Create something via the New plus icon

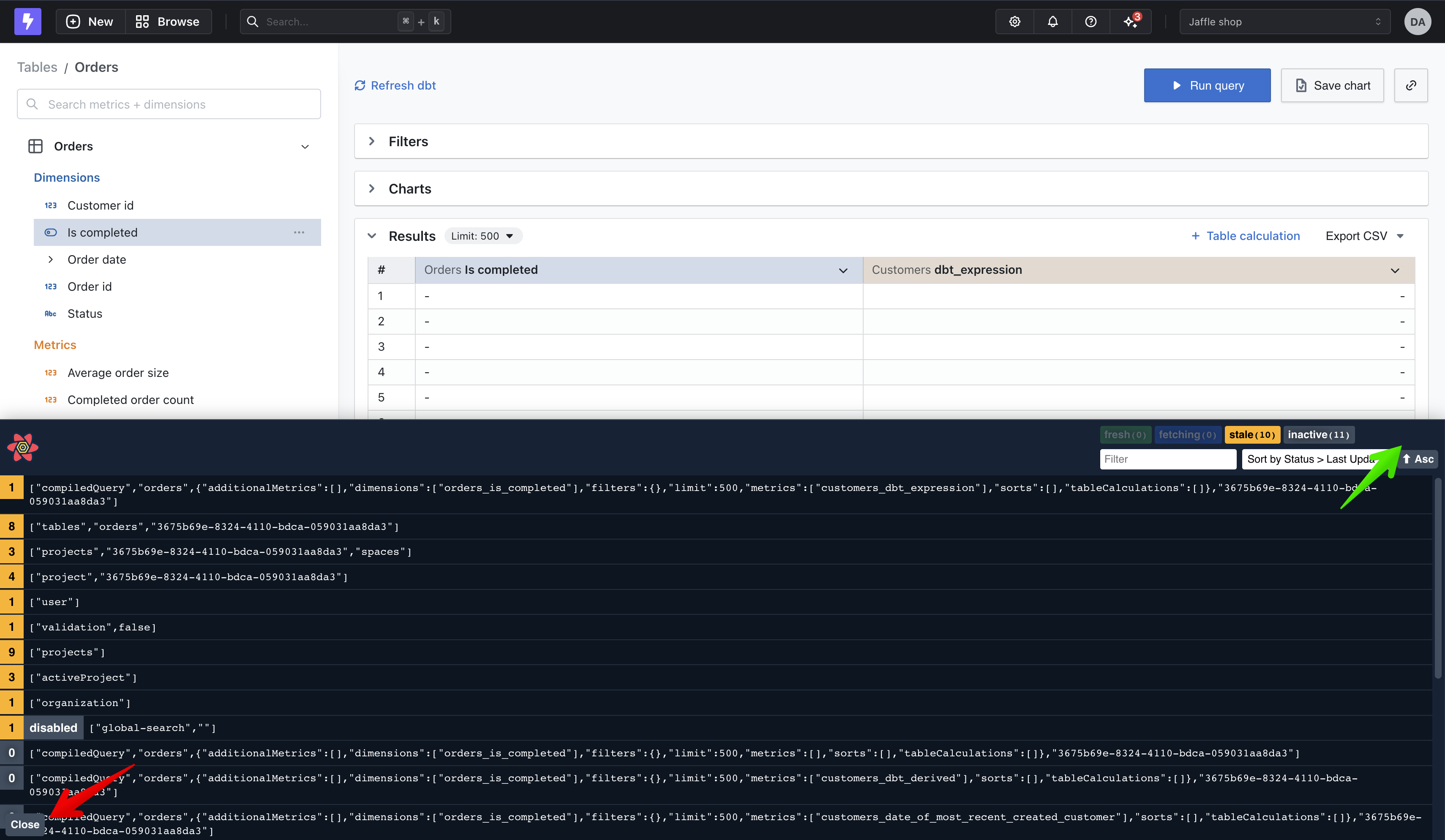coord(73,21)
